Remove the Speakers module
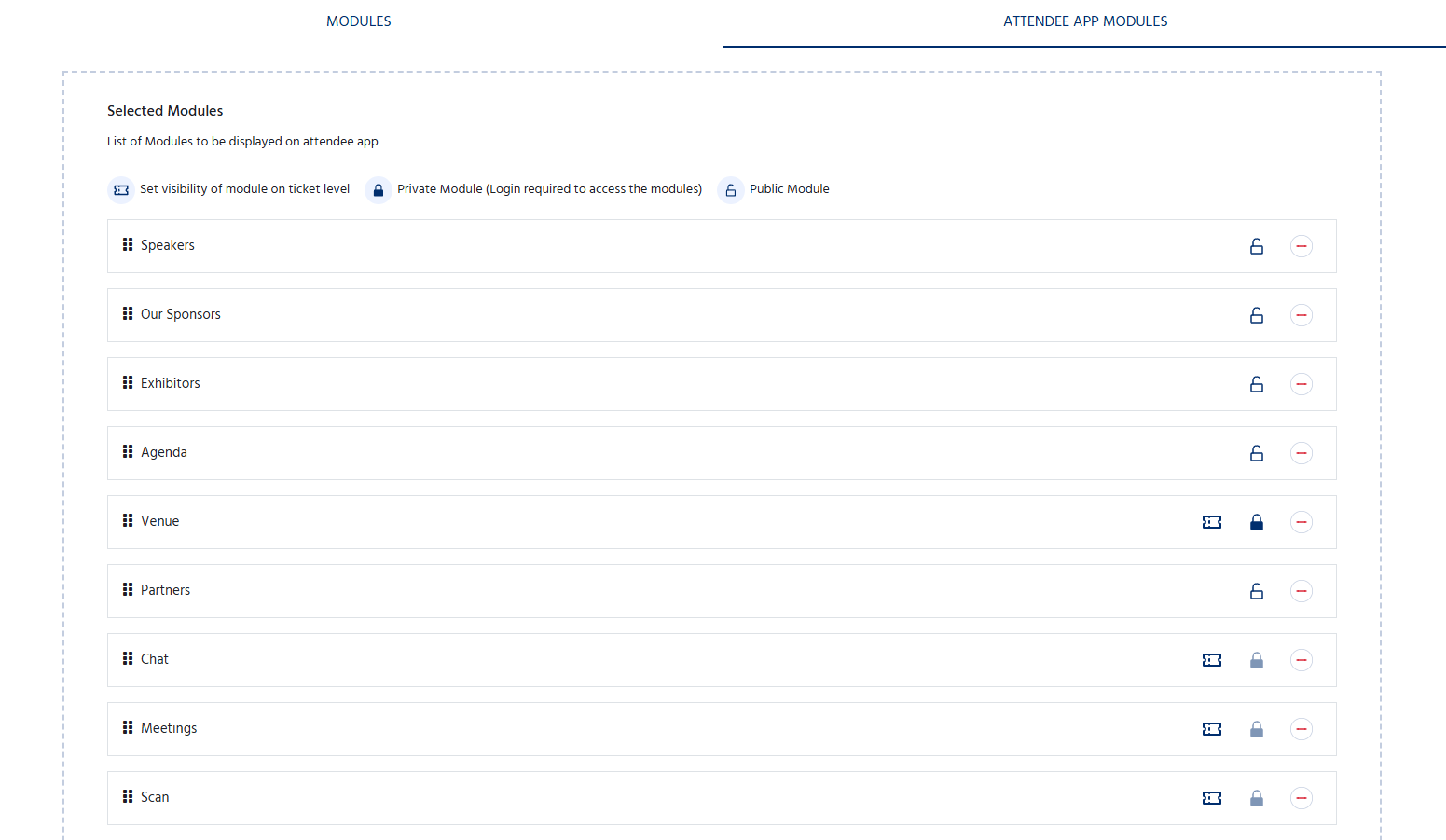The width and height of the screenshot is (1446, 840). [1301, 246]
